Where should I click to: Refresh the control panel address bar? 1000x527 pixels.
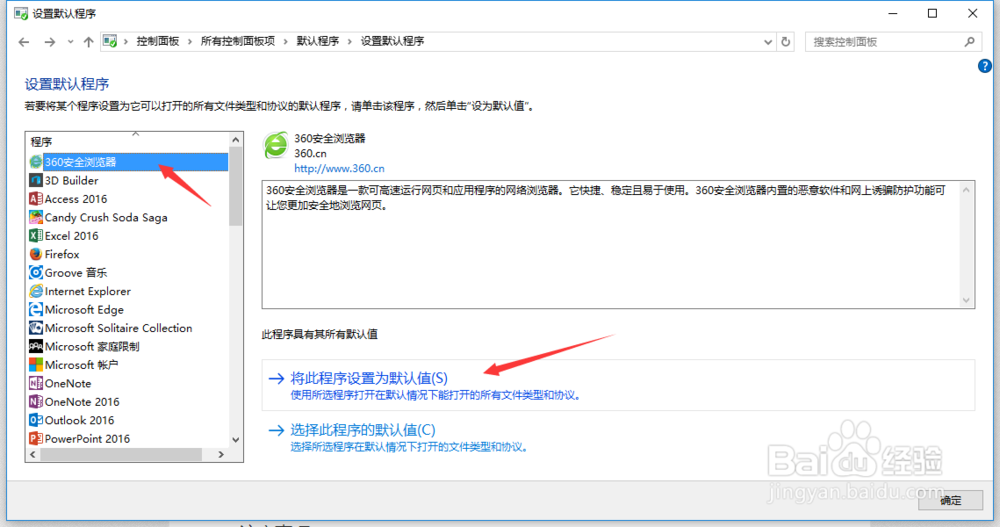(786, 41)
